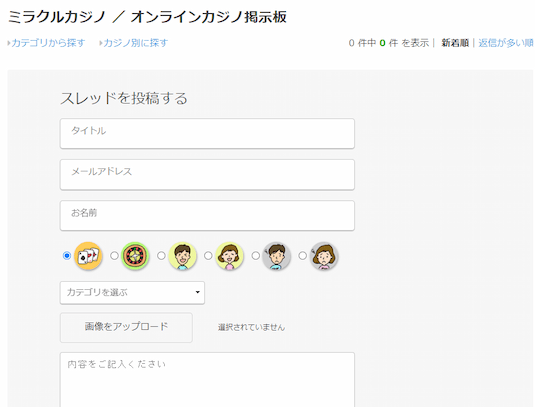This screenshot has width=535, height=407.
Task: Click the ミラクルカジノ / オンラインカジノ掲示板 page title
Action: [147, 17]
